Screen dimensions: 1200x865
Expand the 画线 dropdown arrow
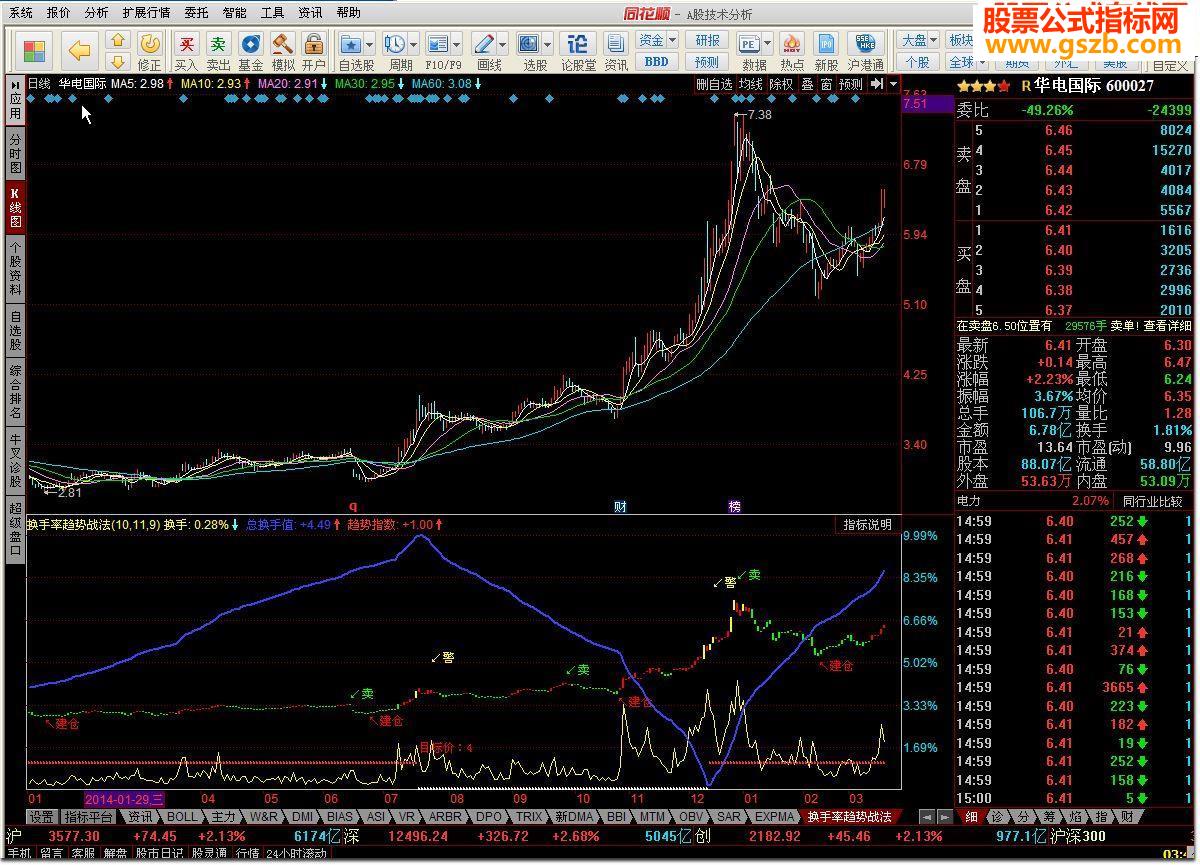[x=502, y=45]
